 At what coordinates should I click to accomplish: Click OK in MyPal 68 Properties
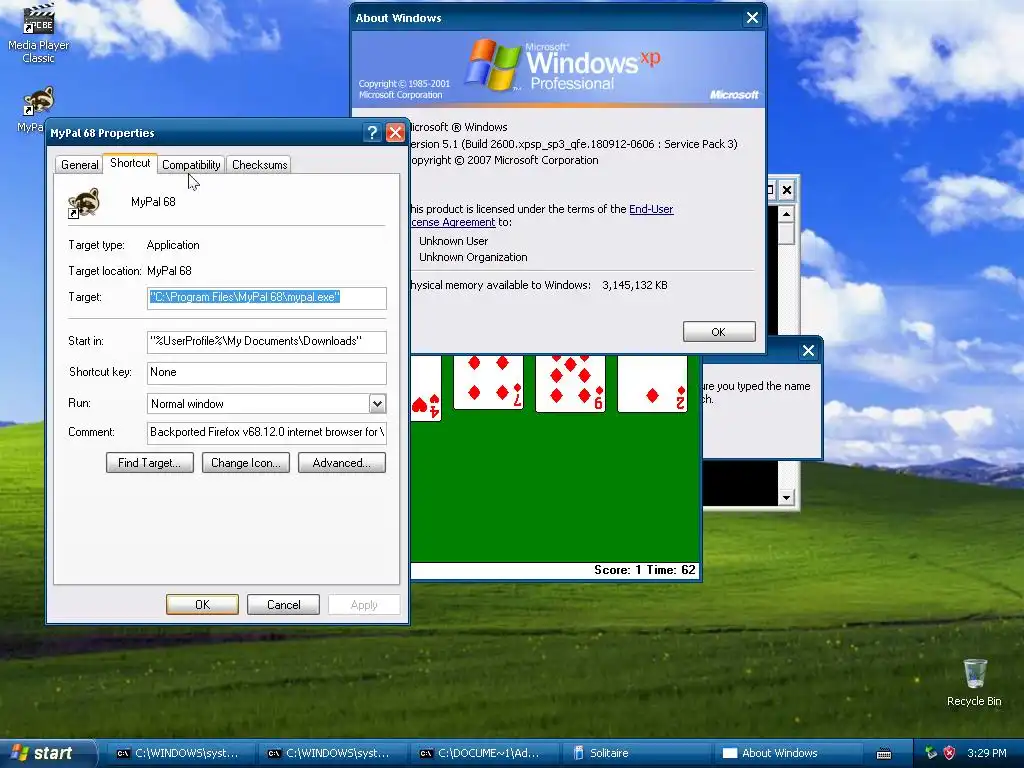pos(202,605)
